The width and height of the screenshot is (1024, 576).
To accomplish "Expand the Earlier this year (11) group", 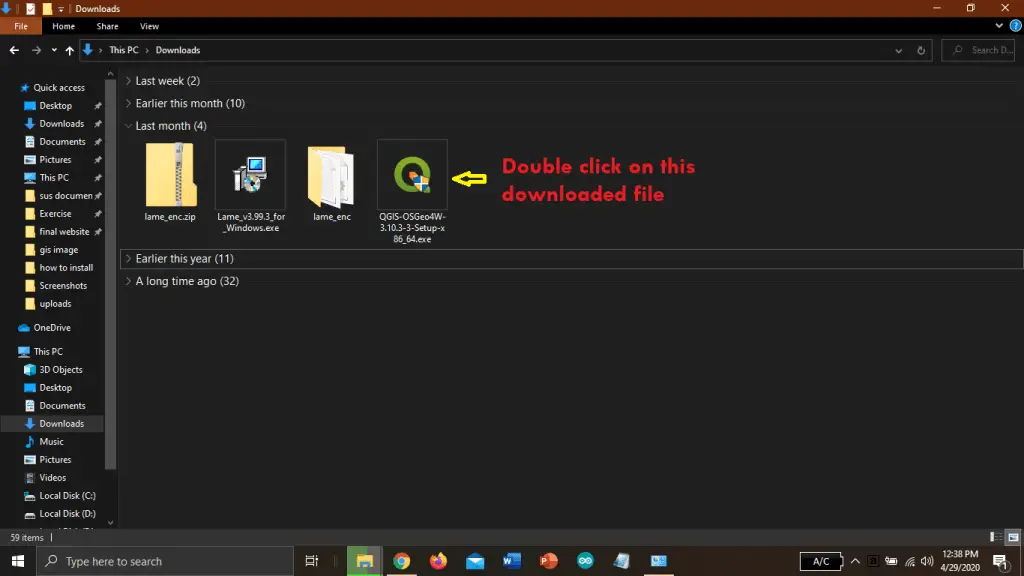I will [x=129, y=259].
